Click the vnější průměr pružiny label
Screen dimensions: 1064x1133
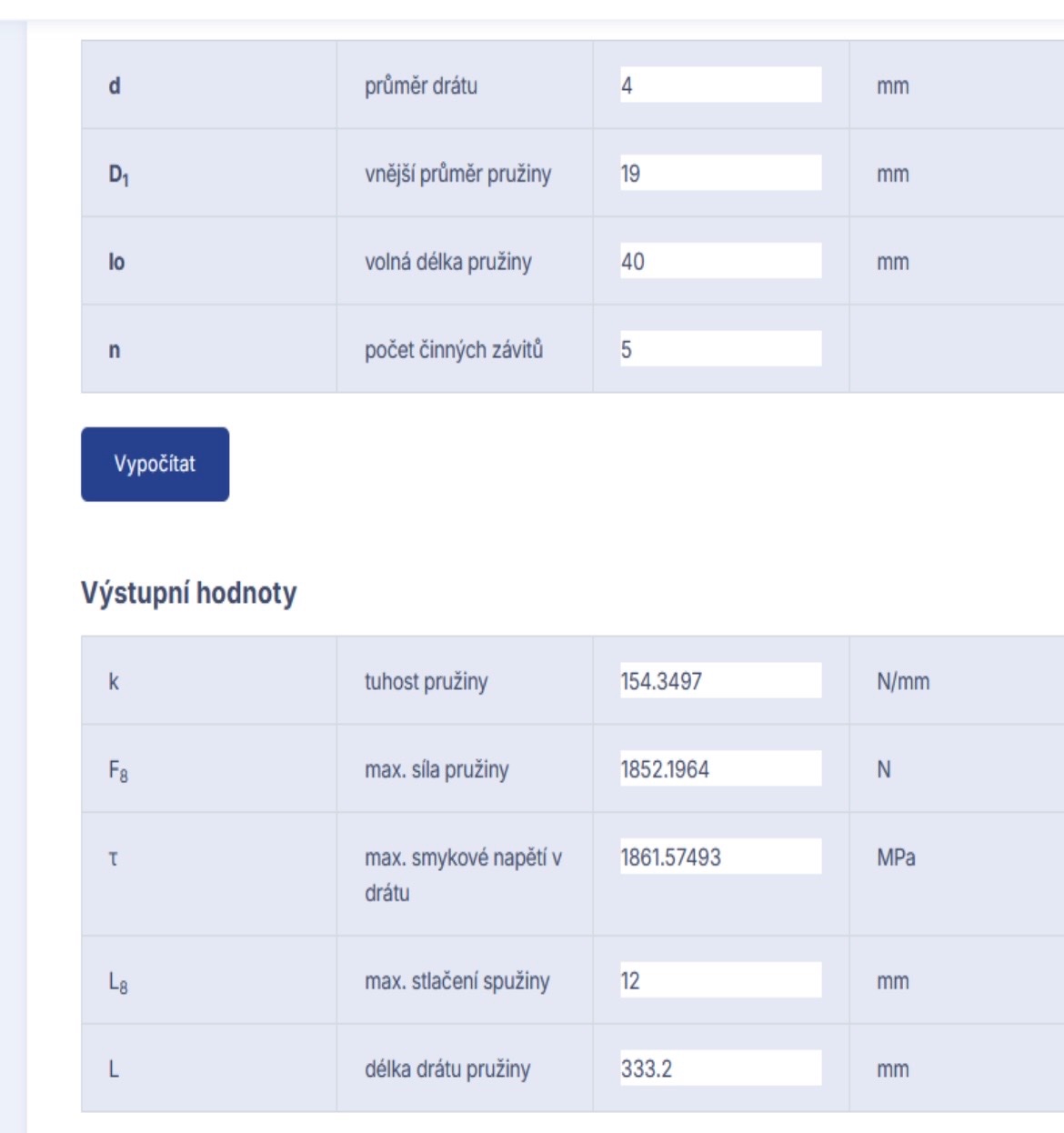pos(458,174)
